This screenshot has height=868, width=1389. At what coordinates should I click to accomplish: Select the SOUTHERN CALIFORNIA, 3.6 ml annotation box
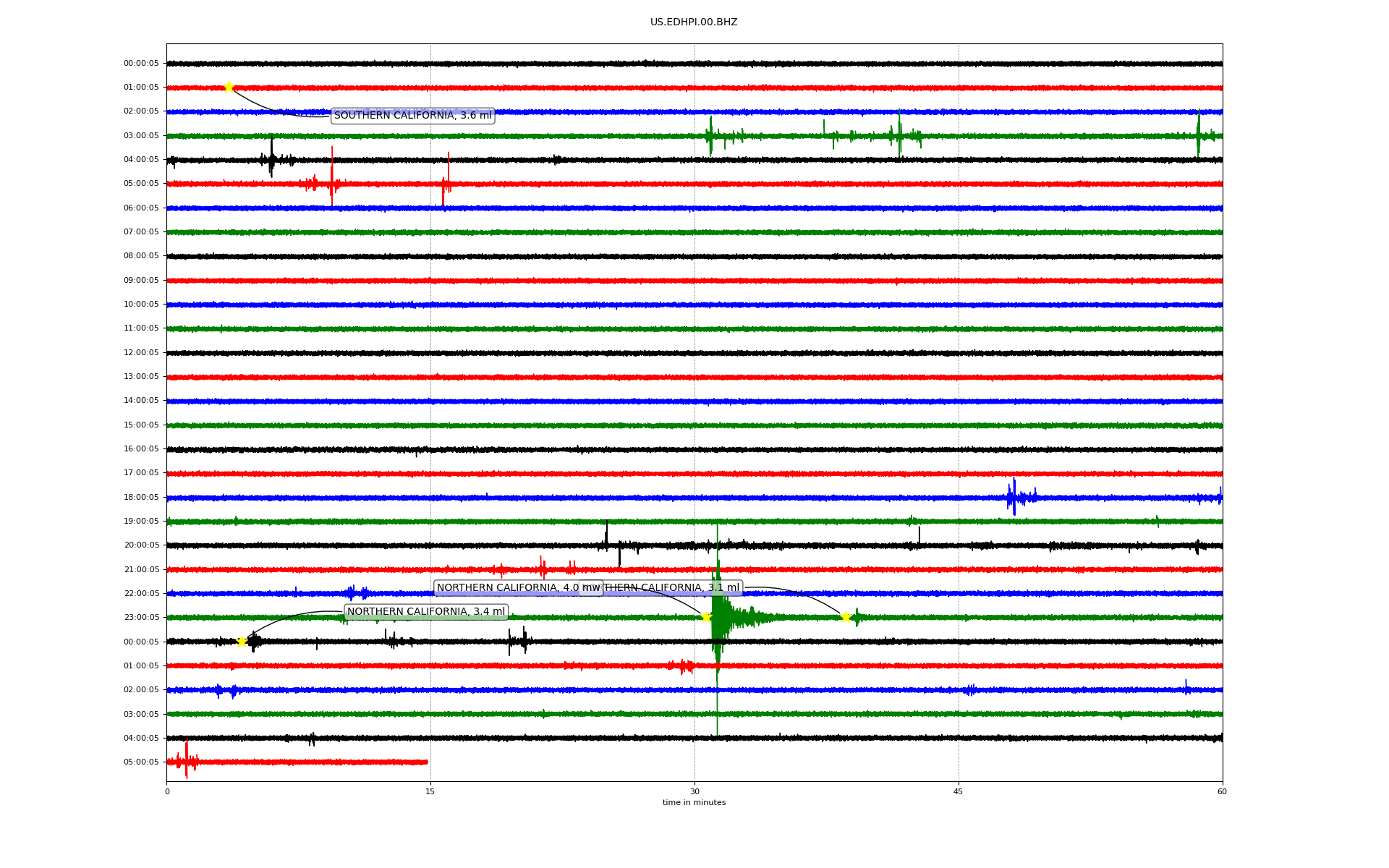point(412,116)
